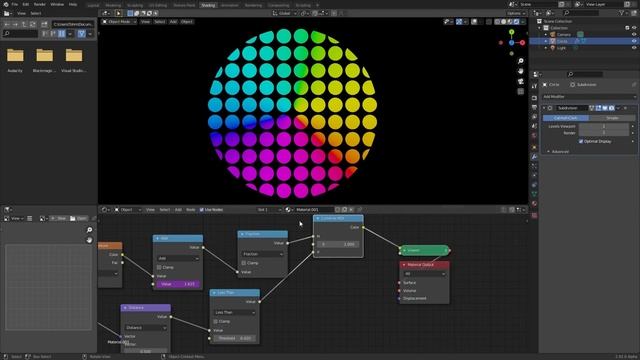Click the image editor zoom magnifier icon
Screen dimensions: 640x360
89,230
